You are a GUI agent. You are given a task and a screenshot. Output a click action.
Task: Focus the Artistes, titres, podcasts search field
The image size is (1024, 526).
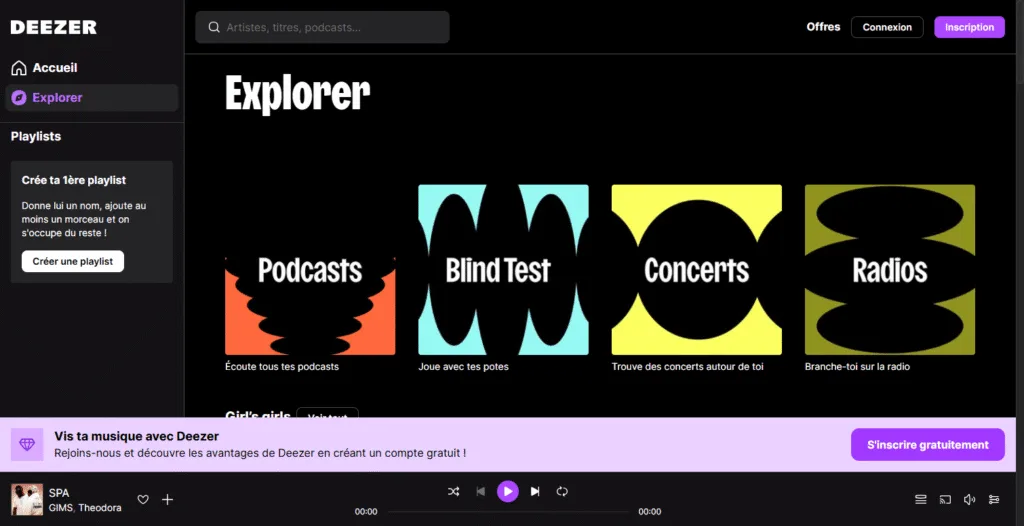pyautogui.click(x=322, y=27)
